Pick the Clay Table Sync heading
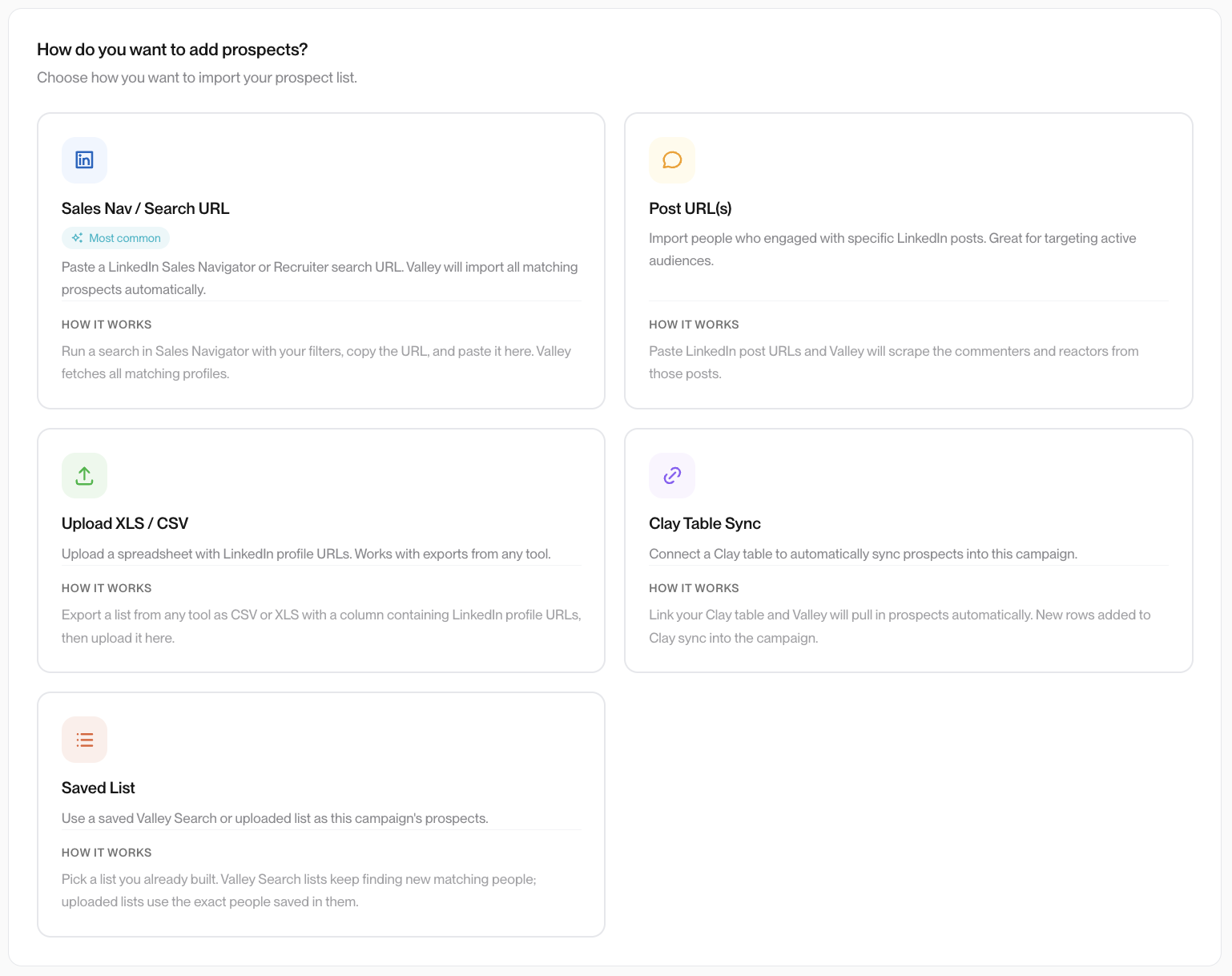 tap(705, 523)
